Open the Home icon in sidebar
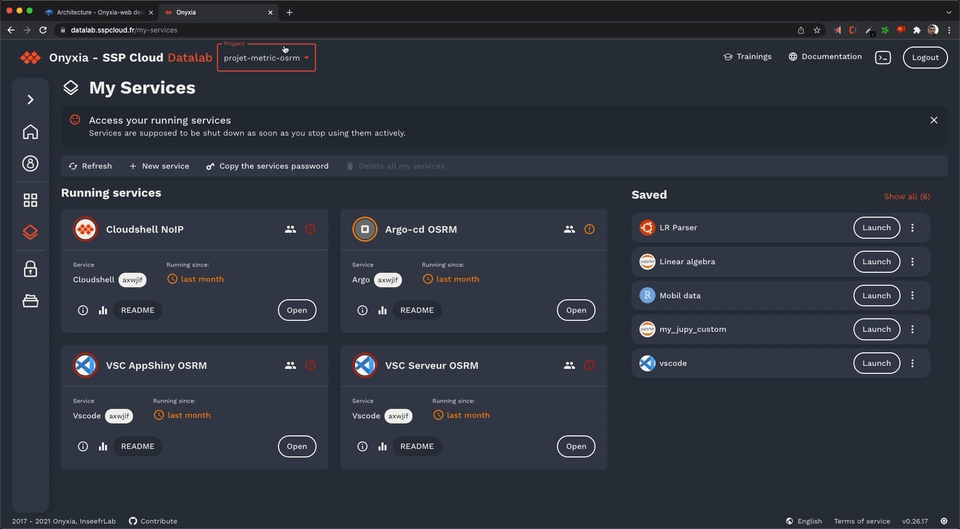This screenshot has width=960, height=529. (30, 132)
